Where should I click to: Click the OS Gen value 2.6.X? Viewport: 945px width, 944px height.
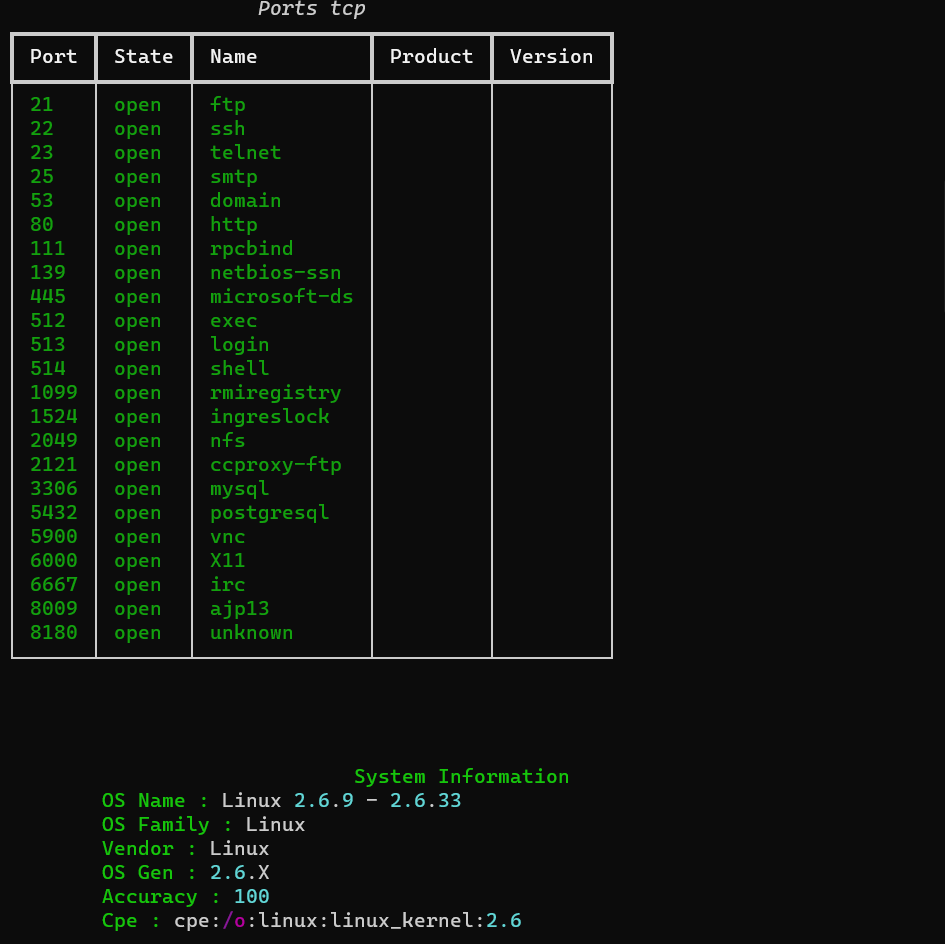click(239, 872)
